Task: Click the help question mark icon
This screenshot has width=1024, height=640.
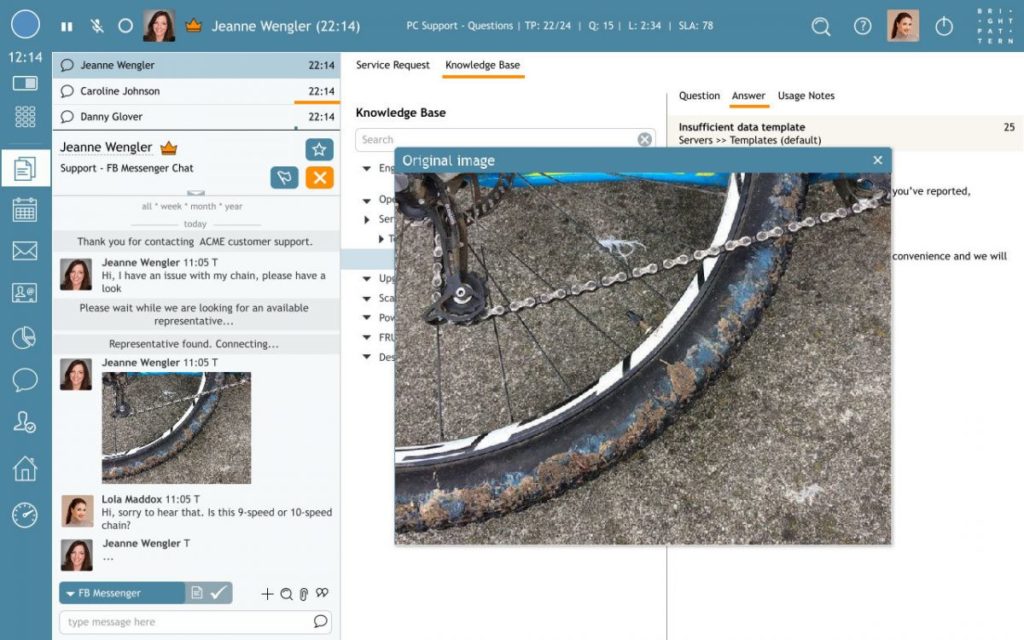Action: [862, 27]
